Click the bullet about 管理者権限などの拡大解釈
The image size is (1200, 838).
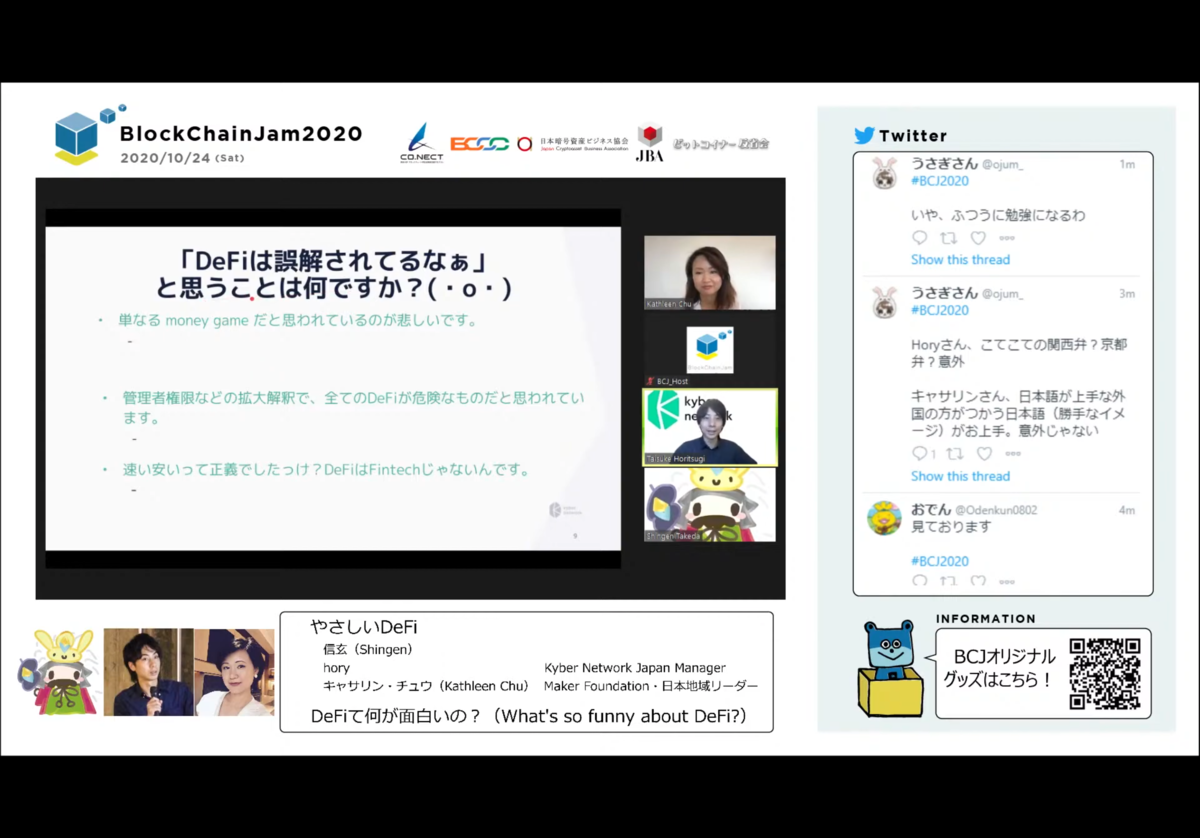[353, 407]
